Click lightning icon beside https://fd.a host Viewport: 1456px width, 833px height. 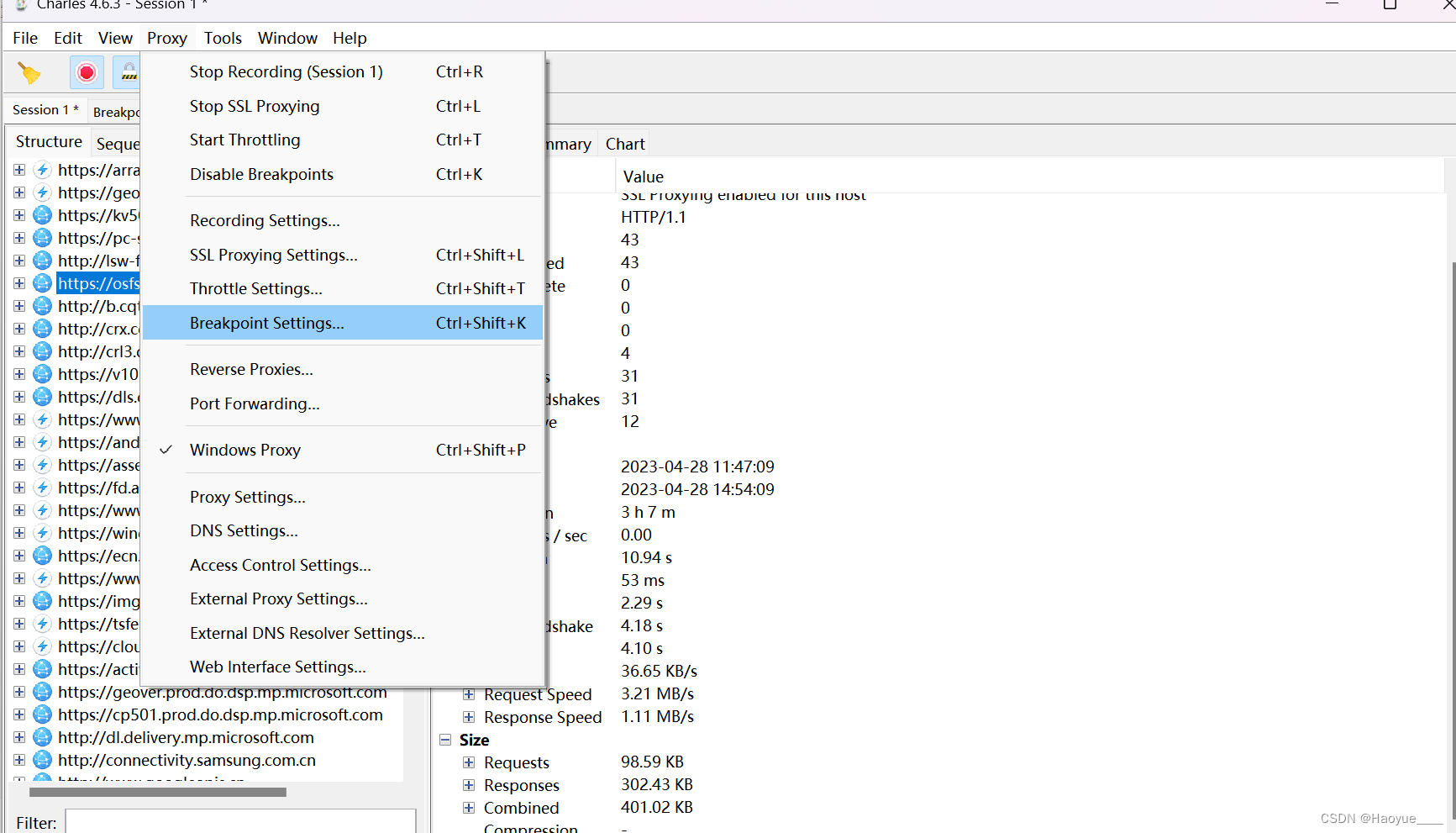[x=42, y=488]
